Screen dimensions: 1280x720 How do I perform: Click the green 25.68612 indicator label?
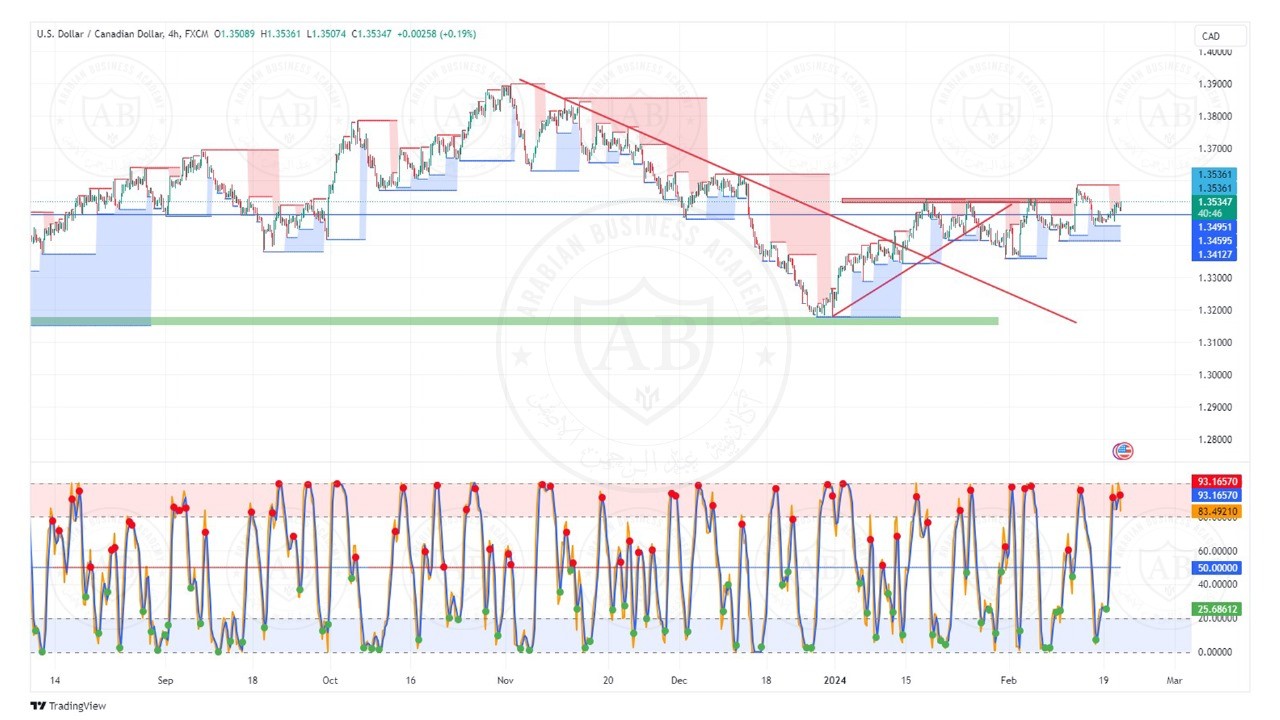[1216, 609]
